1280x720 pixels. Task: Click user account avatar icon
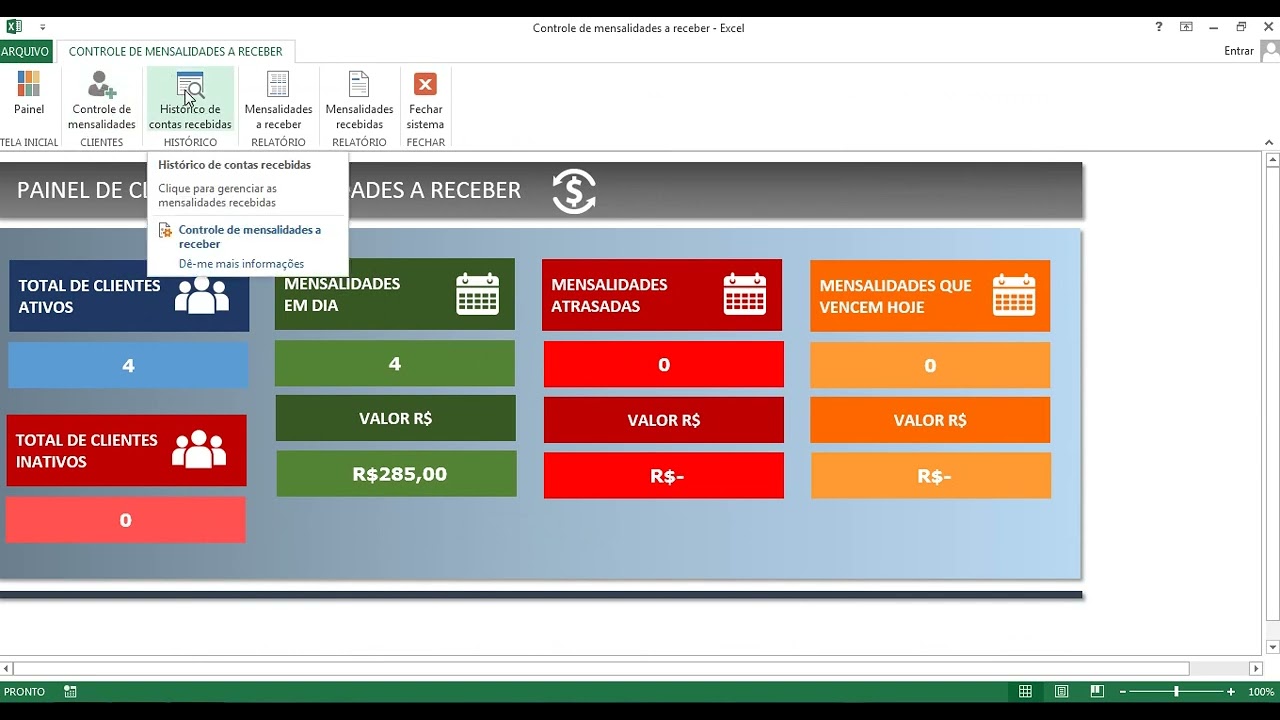(1270, 50)
